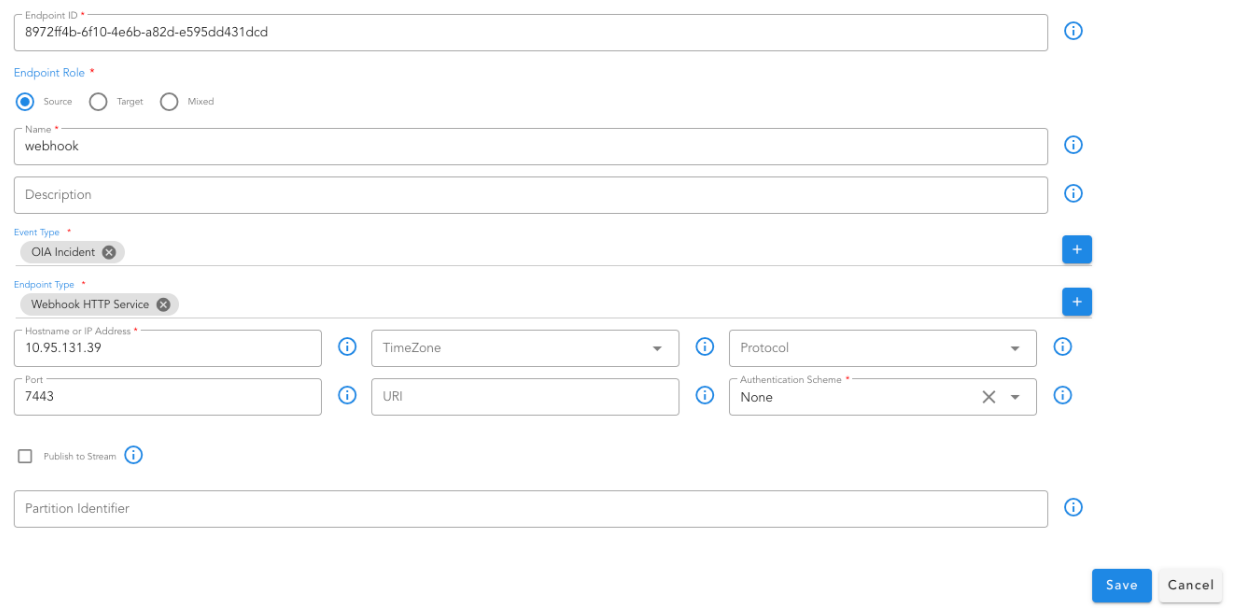
Task: Clear the Authentication Scheme selection
Action: click(x=988, y=397)
